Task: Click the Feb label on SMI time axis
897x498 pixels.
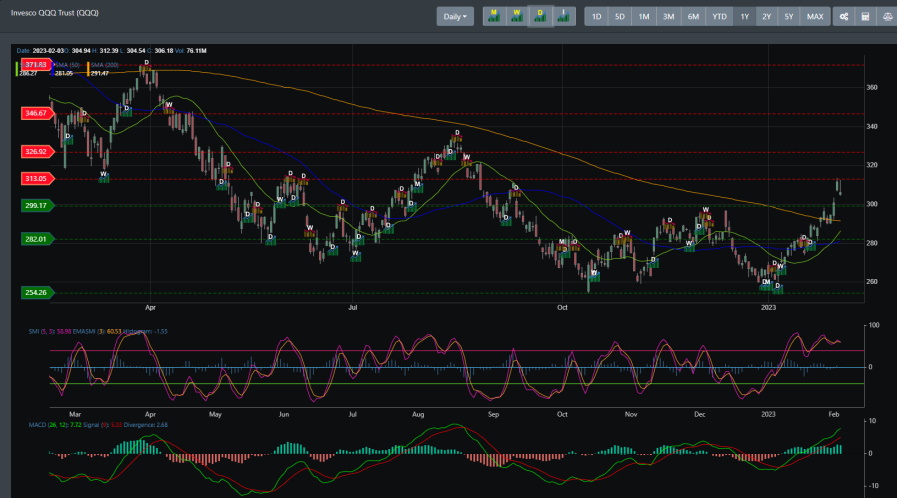Action: [834, 415]
